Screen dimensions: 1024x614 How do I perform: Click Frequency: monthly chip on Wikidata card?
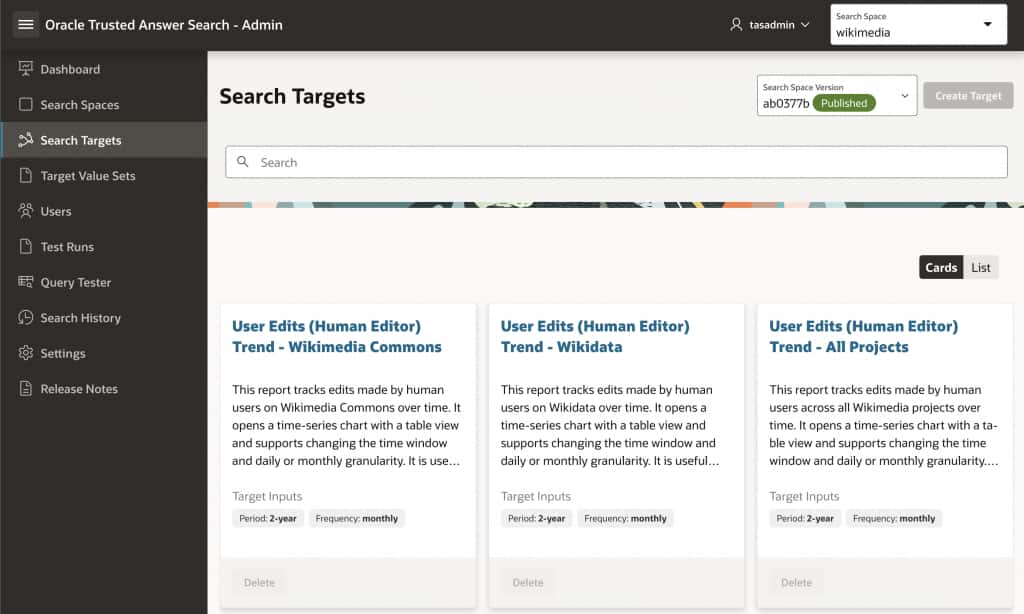click(625, 518)
